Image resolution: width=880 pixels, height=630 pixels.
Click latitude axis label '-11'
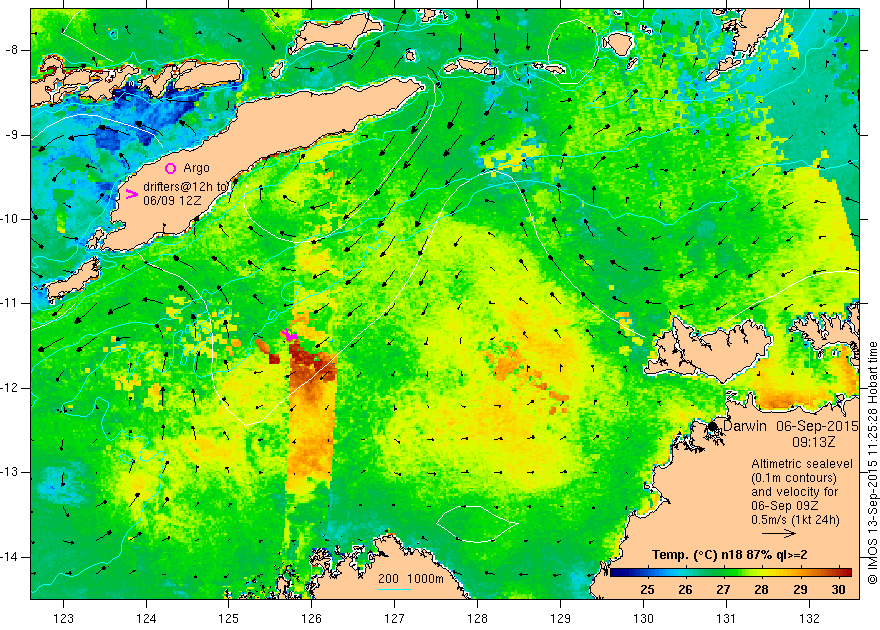(x=11, y=303)
